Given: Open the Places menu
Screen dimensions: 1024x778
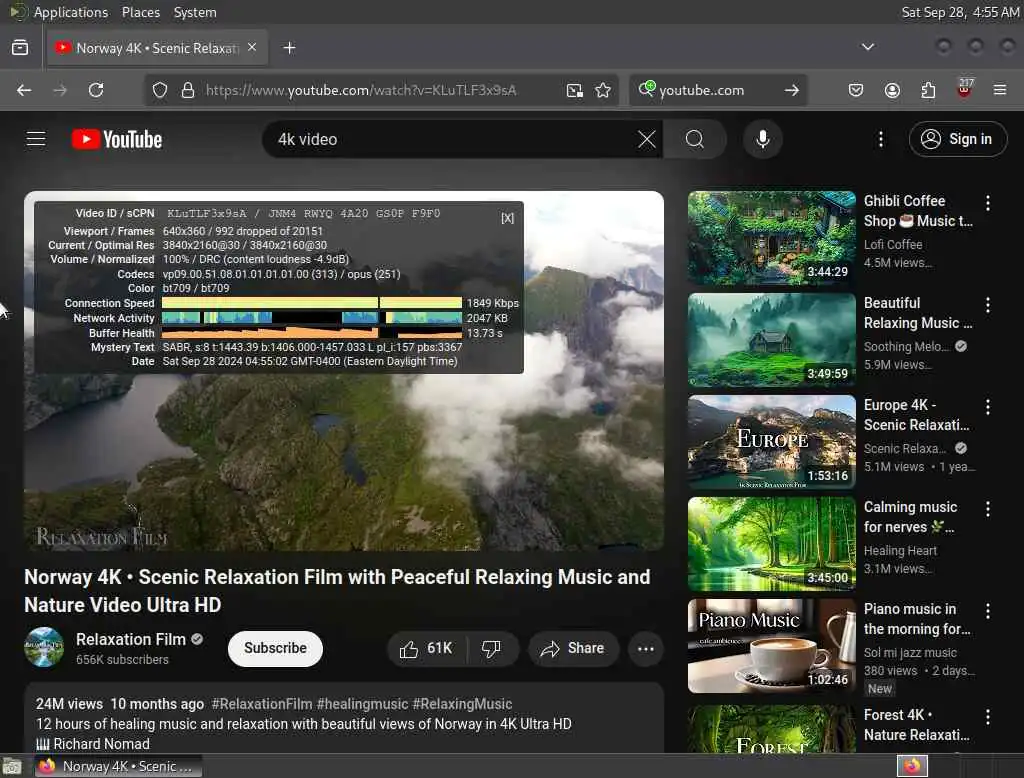Looking at the screenshot, I should coord(141,12).
